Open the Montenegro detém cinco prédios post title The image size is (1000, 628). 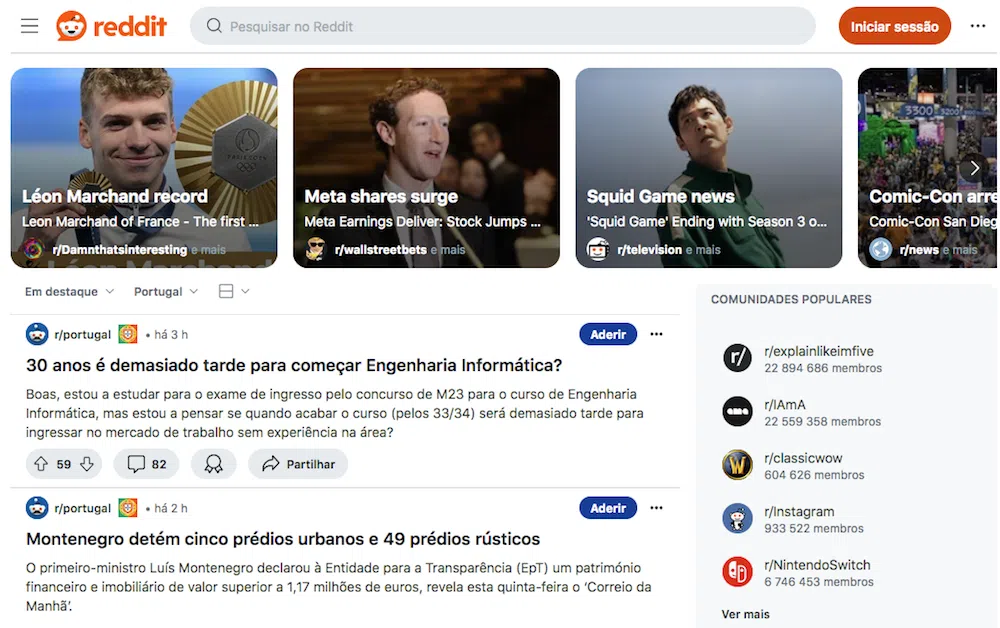(x=283, y=539)
